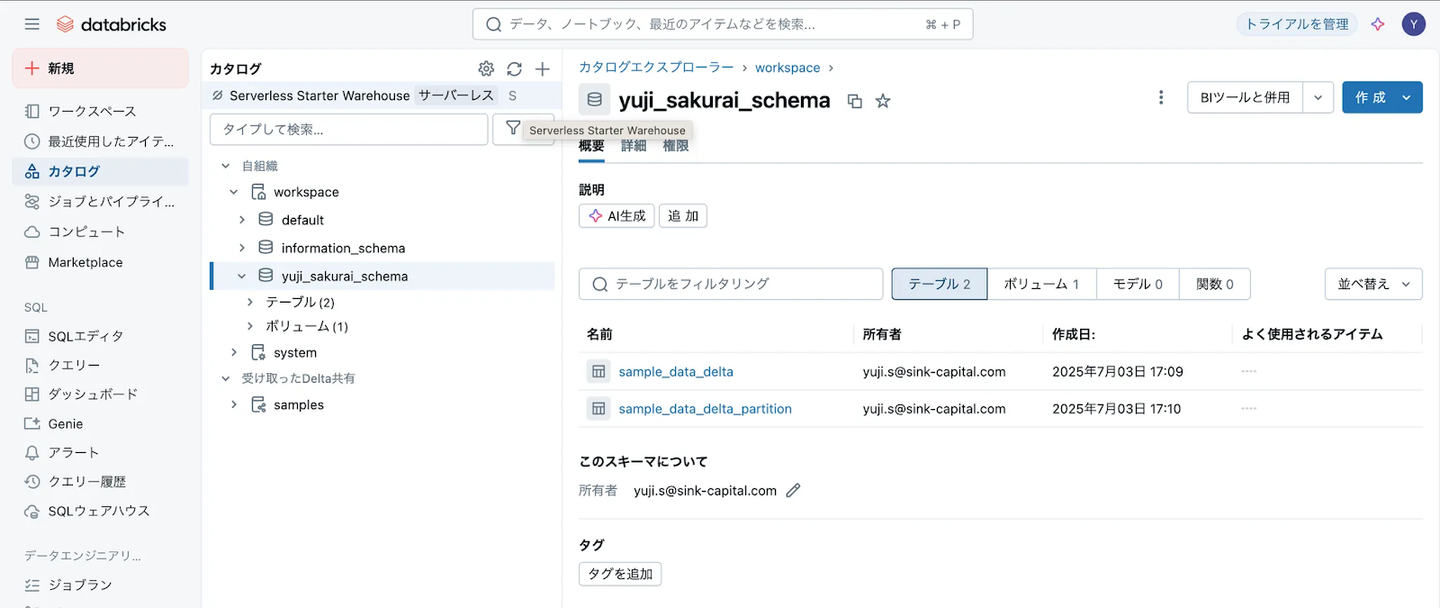Open ジョブラン in sidebar
Screen dimensions: 1440x608
pos(100,584)
